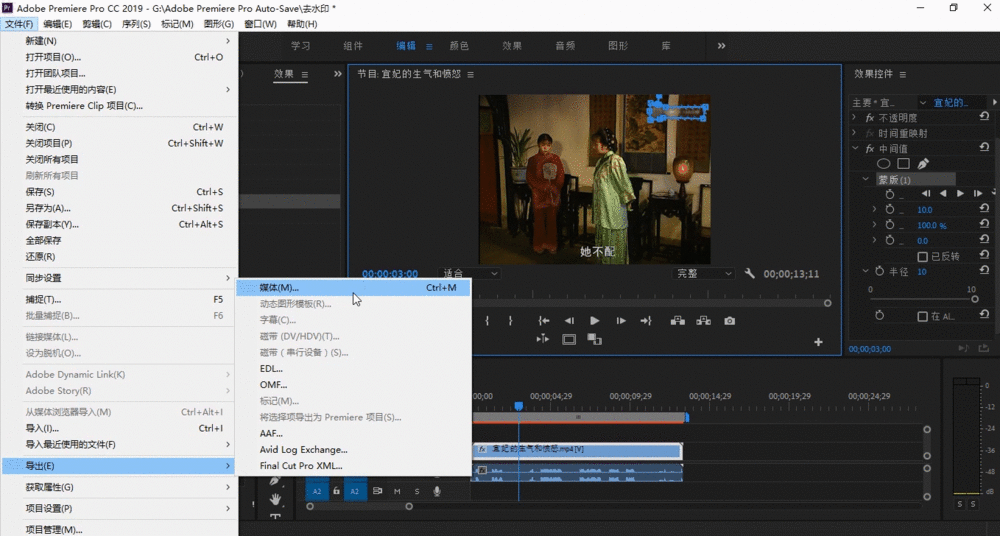Toggle stopwatch animation for 半径
Image resolution: width=1000 pixels, height=536 pixels.
pos(879,271)
